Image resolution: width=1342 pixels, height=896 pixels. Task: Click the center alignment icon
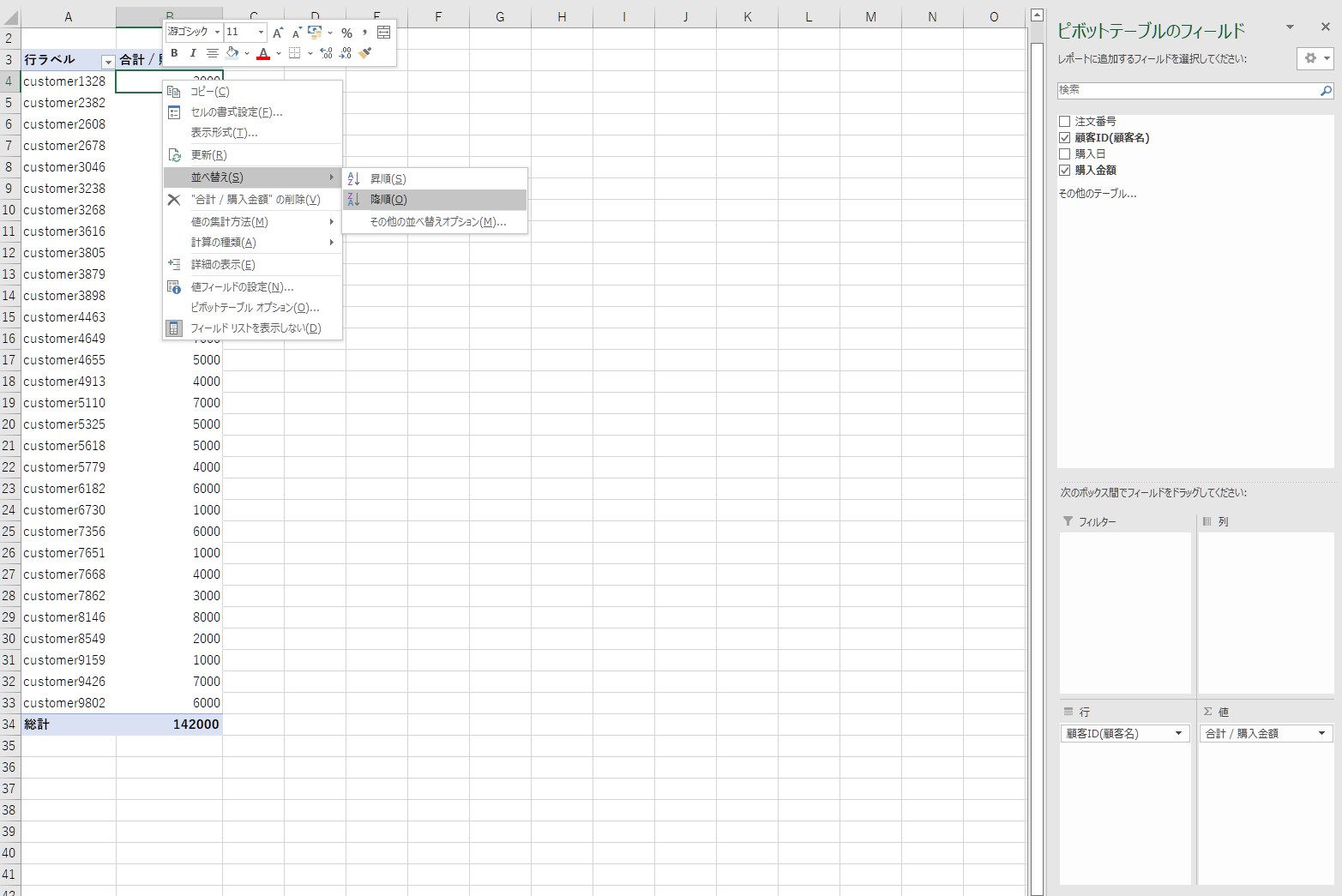tap(212, 53)
